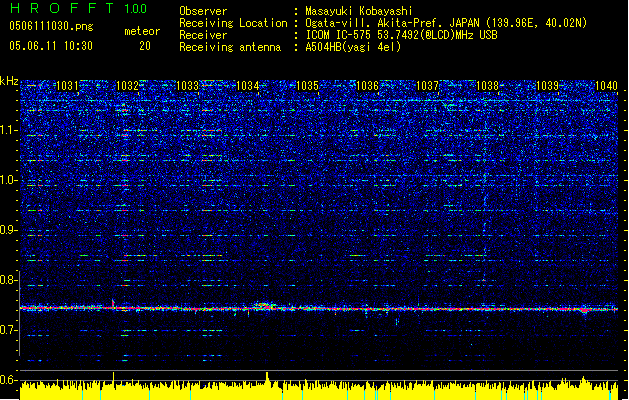Screen dimensions: 629x400
Task: Click the 0.9 kHz axis label
Action: pyautogui.click(x=9, y=230)
